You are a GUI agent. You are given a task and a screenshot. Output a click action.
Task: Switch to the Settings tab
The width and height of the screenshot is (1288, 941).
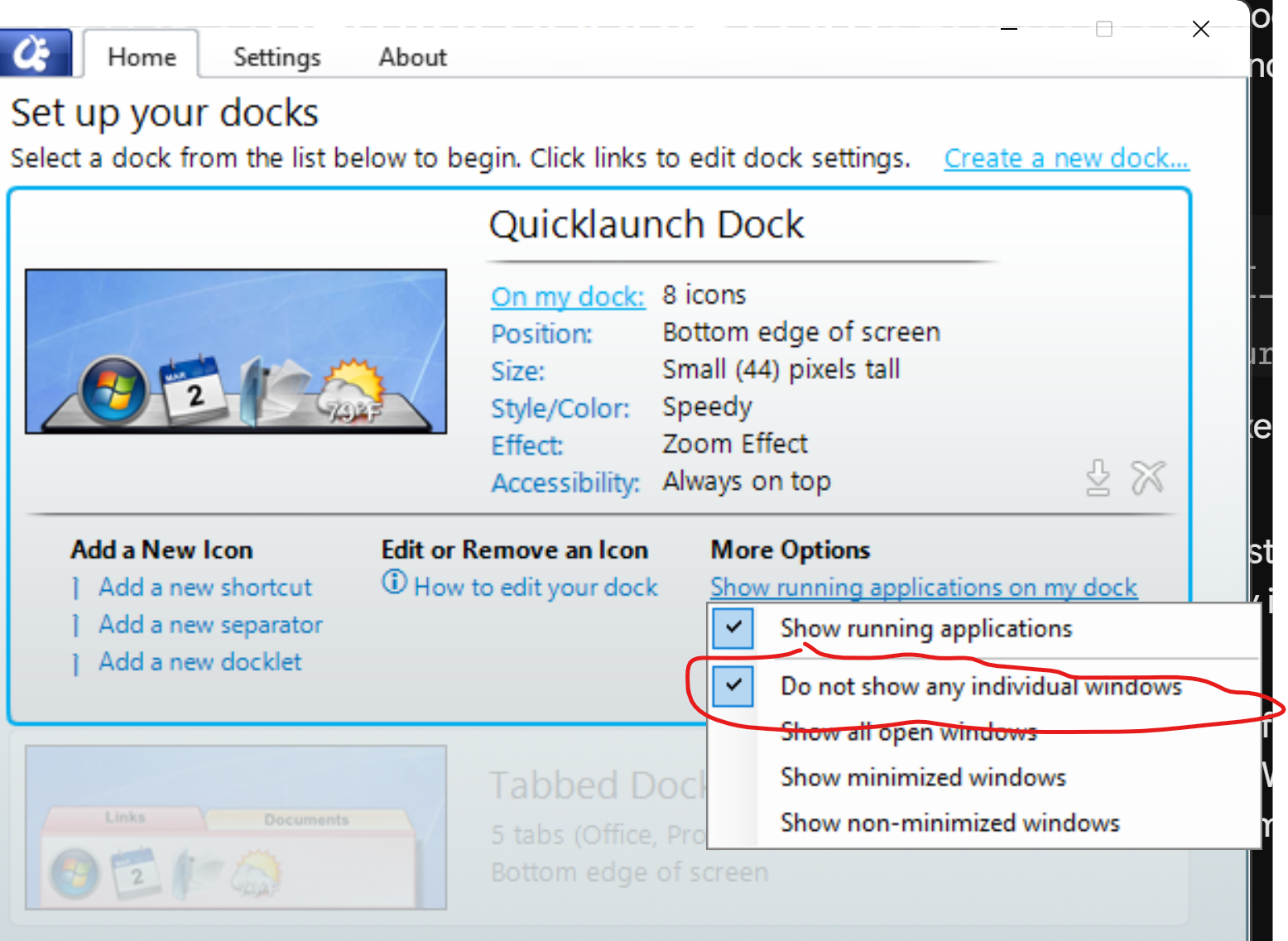pyautogui.click(x=276, y=57)
